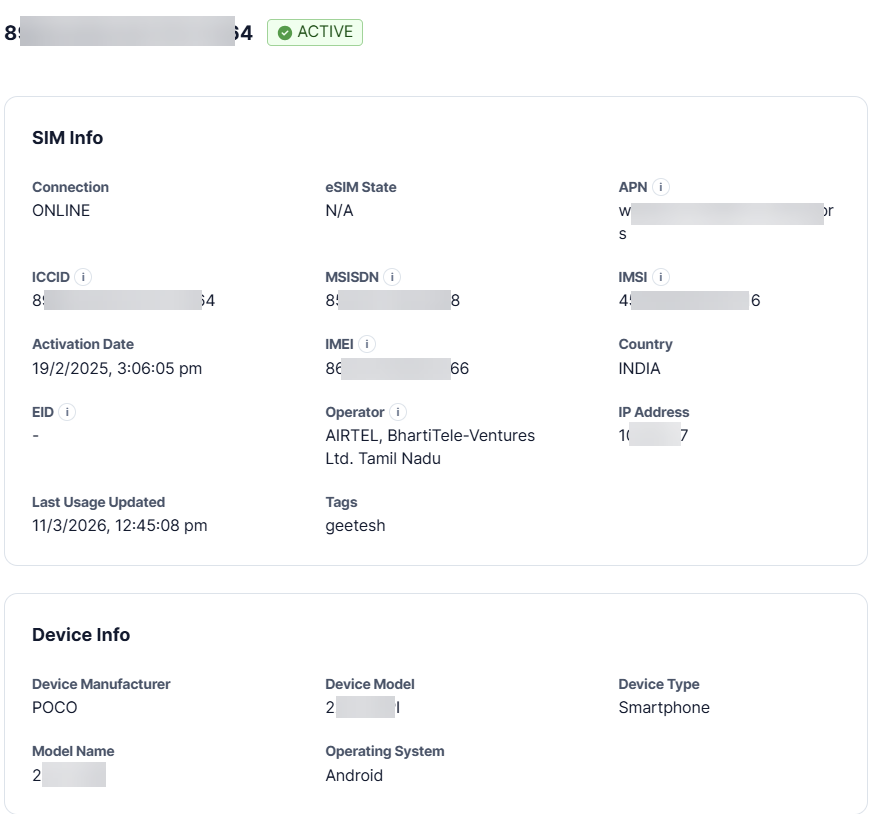Click the Last Usage Updated timestamp
872x814 pixels.
[119, 525]
